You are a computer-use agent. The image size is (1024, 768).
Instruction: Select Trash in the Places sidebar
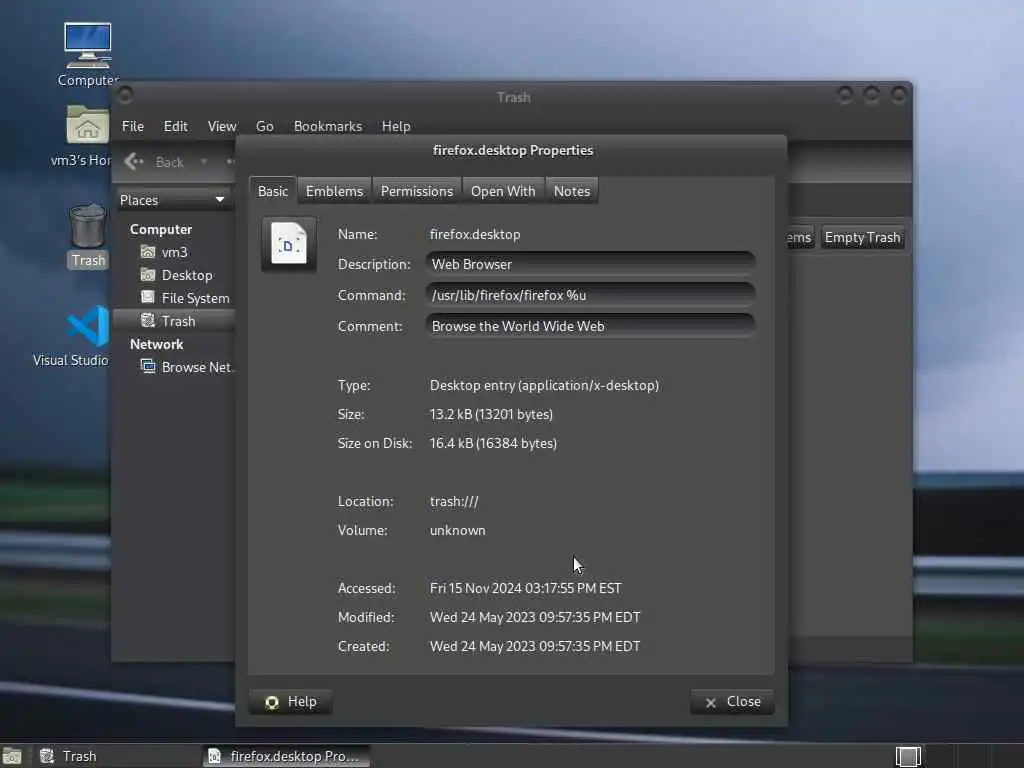coord(174,321)
